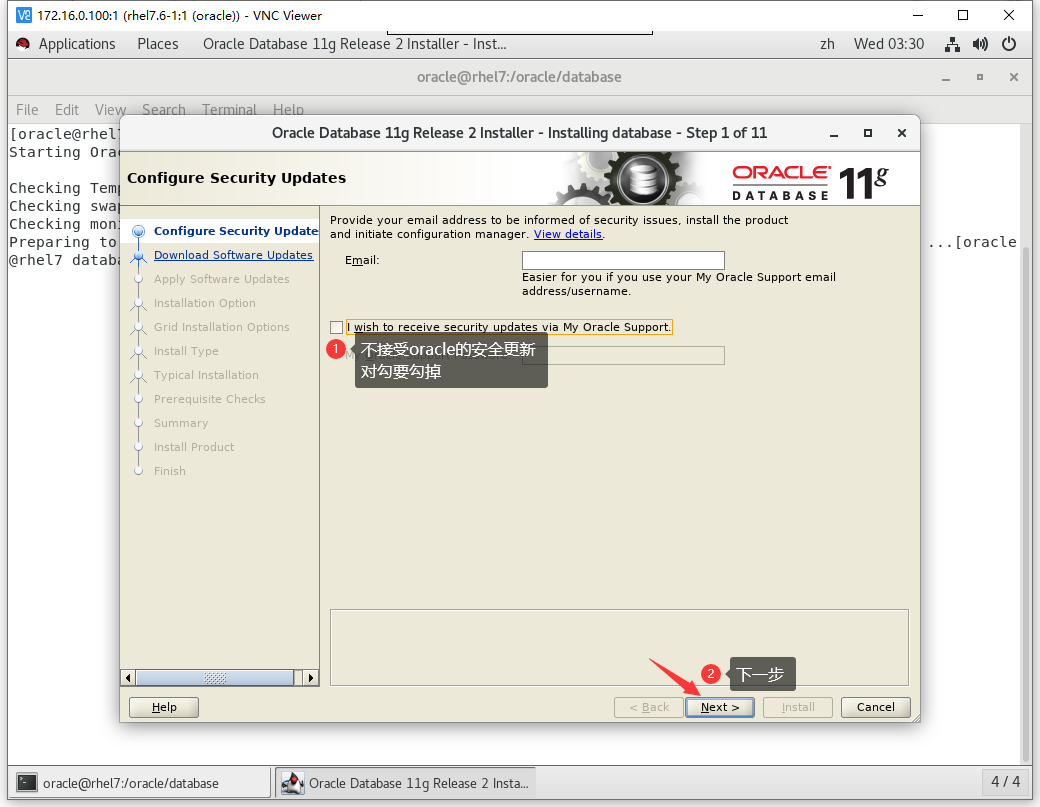Open the terminal Edit menu

click(66, 109)
